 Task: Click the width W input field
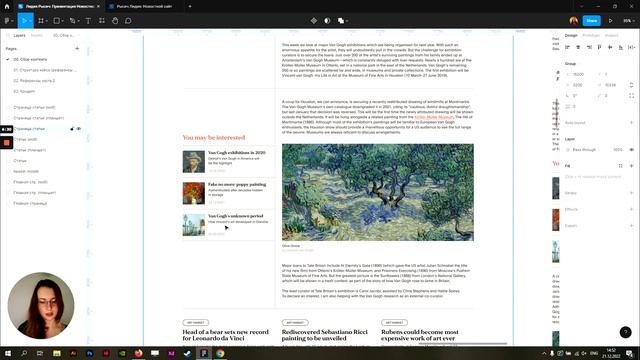[579, 85]
